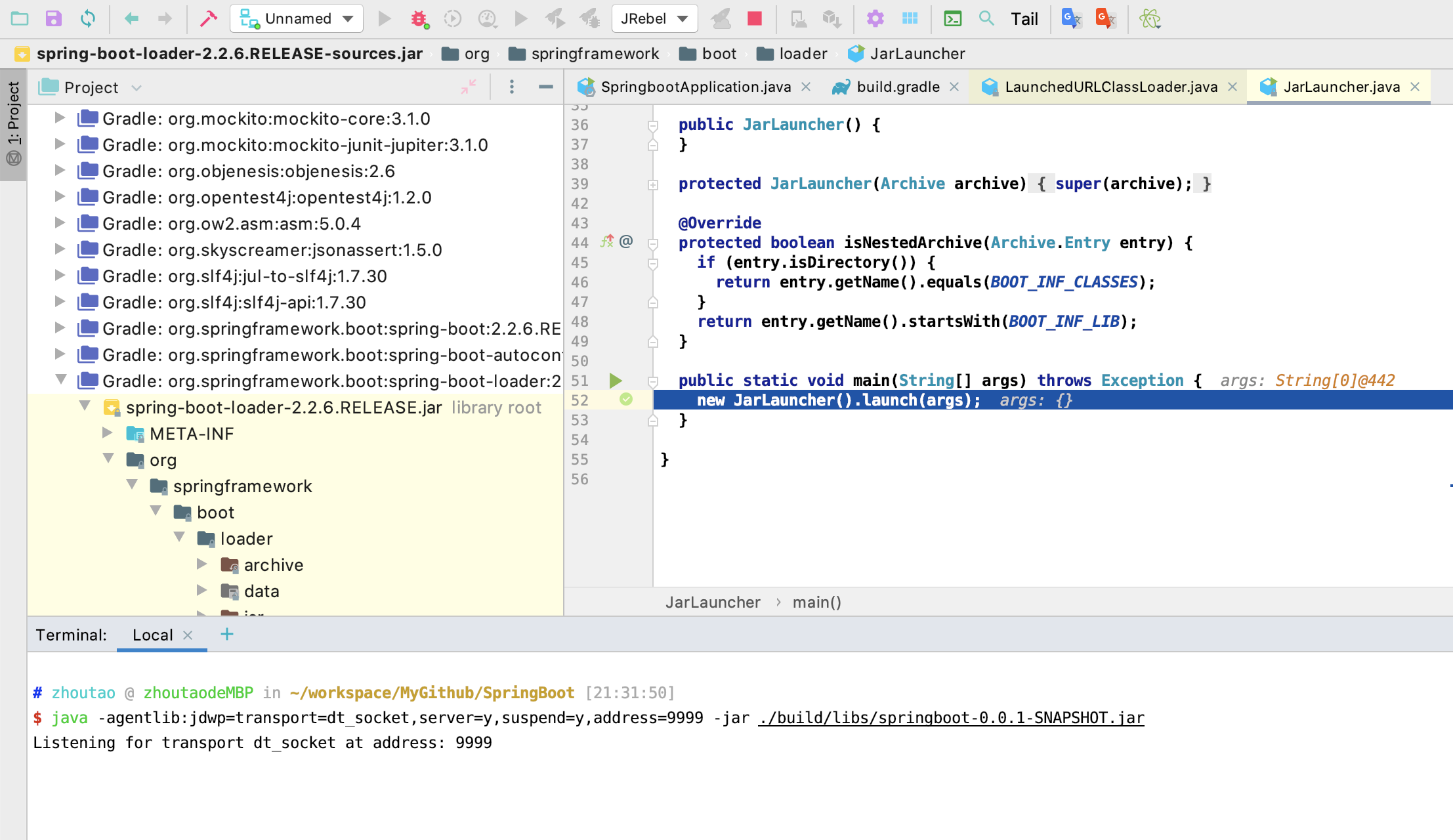This screenshot has height=840, width=1453.
Task: Click the override gutter icon on line 44
Action: pyautogui.click(x=608, y=242)
